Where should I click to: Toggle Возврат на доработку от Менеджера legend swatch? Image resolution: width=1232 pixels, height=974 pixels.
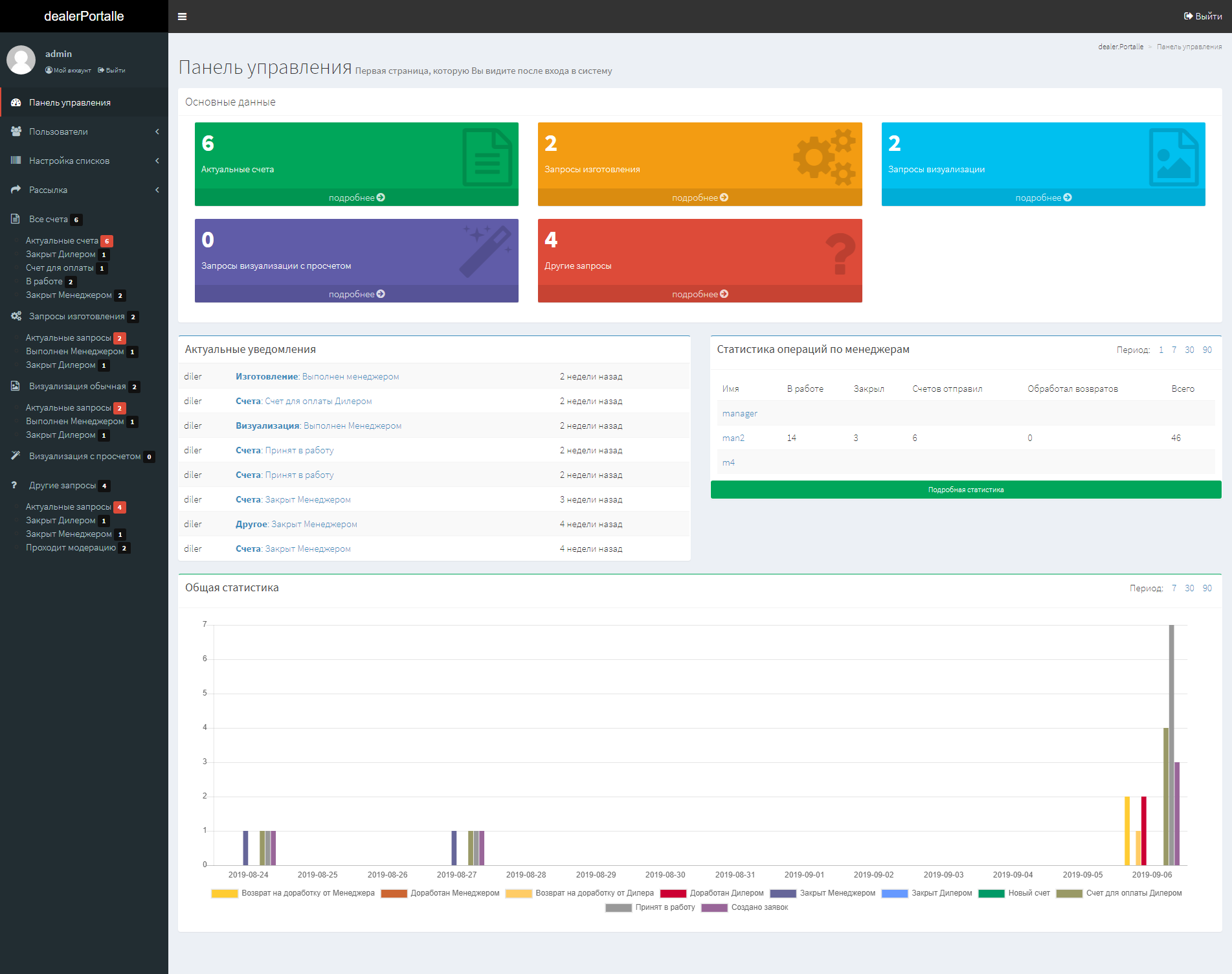[x=225, y=893]
